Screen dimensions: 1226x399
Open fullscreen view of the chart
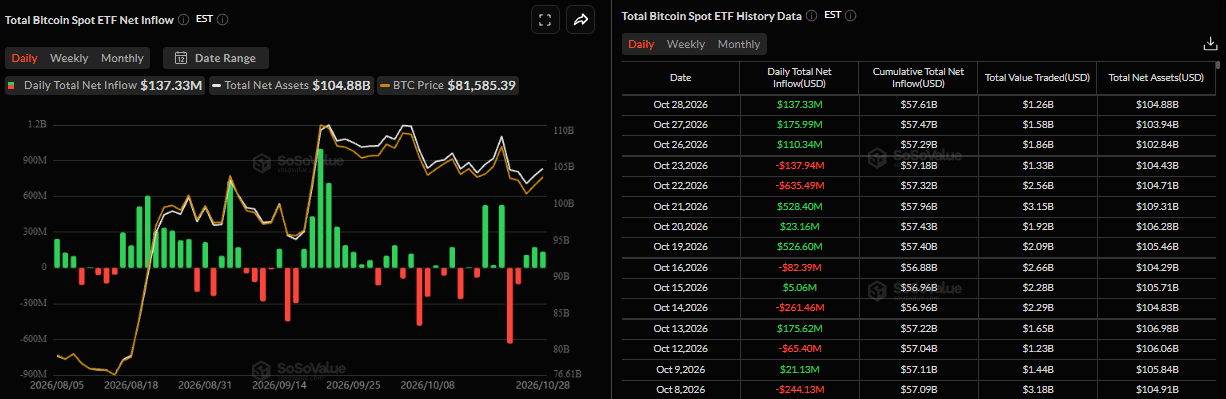[545, 20]
